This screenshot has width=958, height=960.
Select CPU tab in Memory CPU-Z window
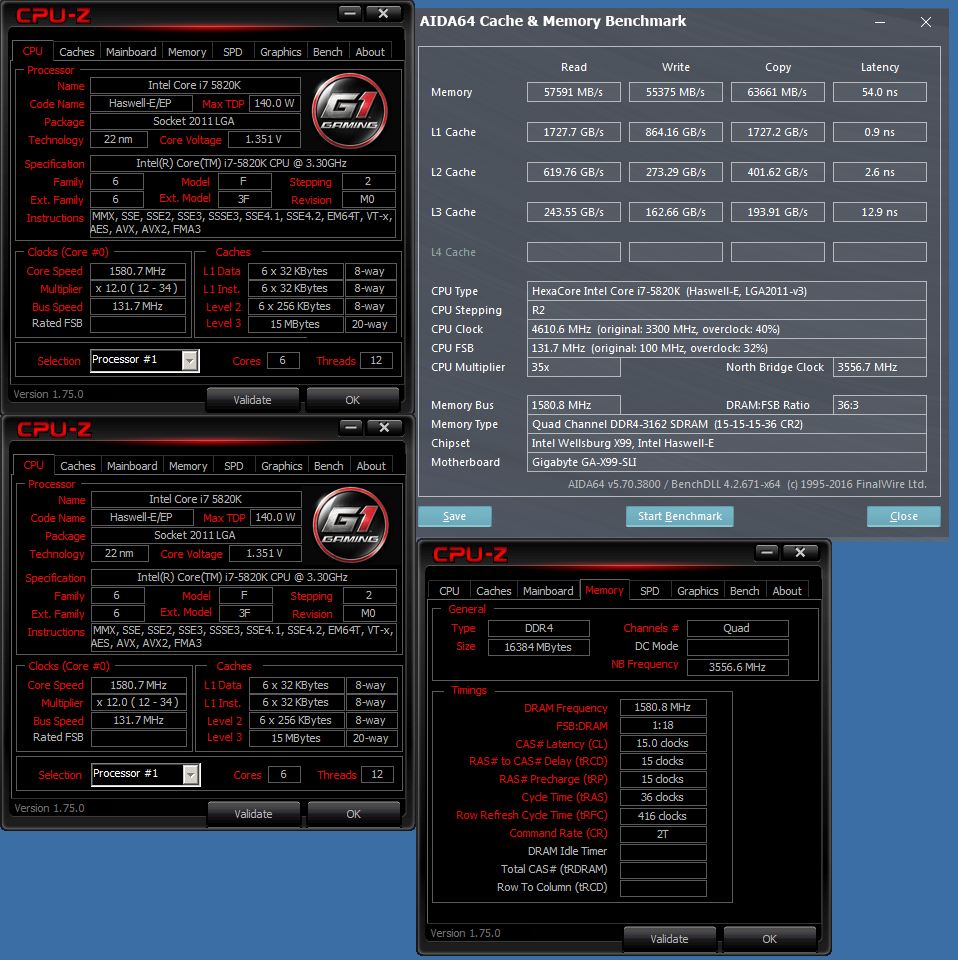(x=449, y=591)
